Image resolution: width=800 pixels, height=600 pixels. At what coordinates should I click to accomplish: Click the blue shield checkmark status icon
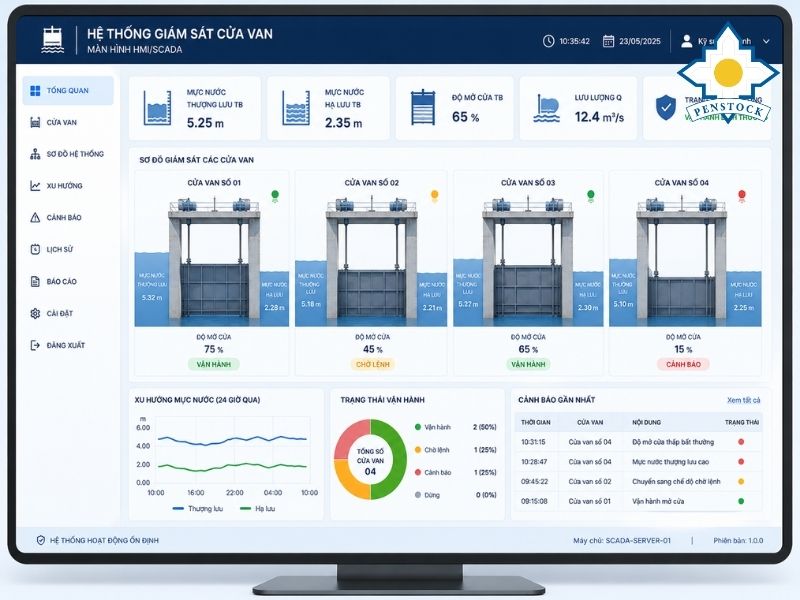666,107
